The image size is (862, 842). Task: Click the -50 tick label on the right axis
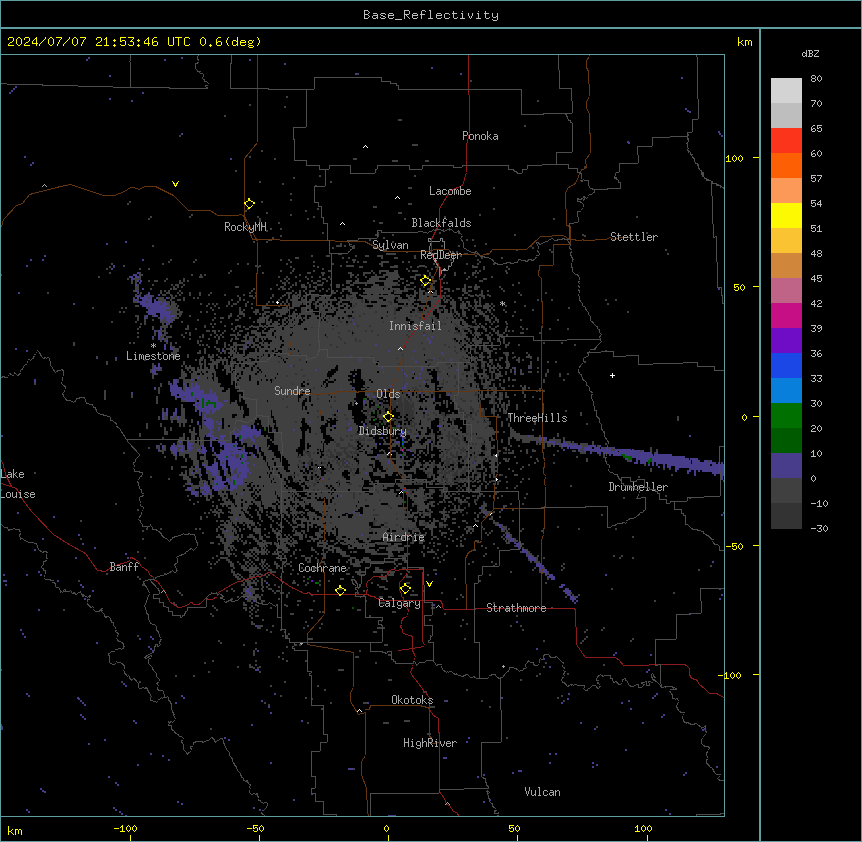(x=734, y=546)
